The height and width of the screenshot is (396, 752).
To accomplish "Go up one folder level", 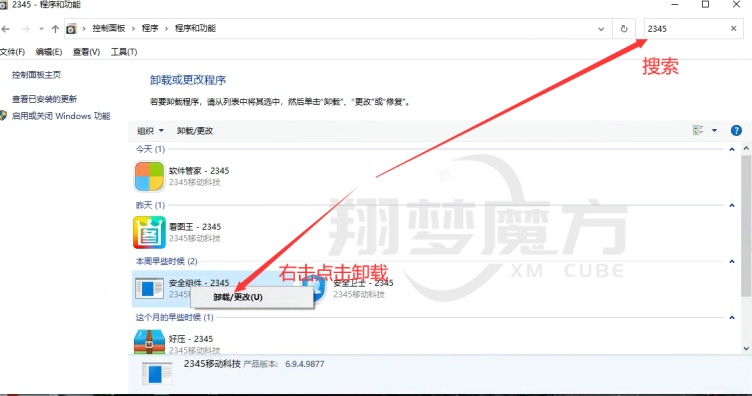I will [55, 29].
